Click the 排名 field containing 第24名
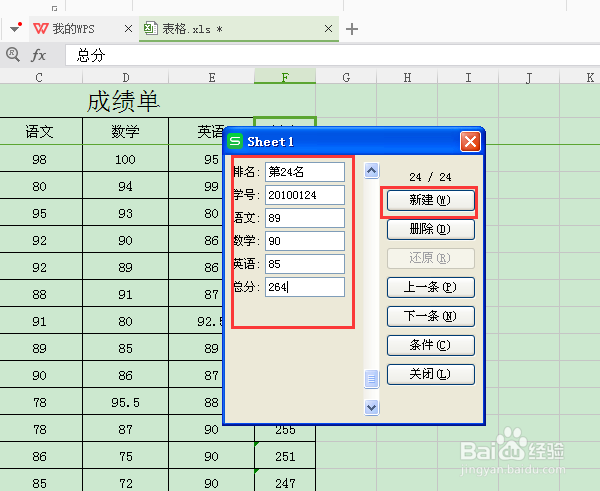The height and width of the screenshot is (491, 600). [305, 172]
